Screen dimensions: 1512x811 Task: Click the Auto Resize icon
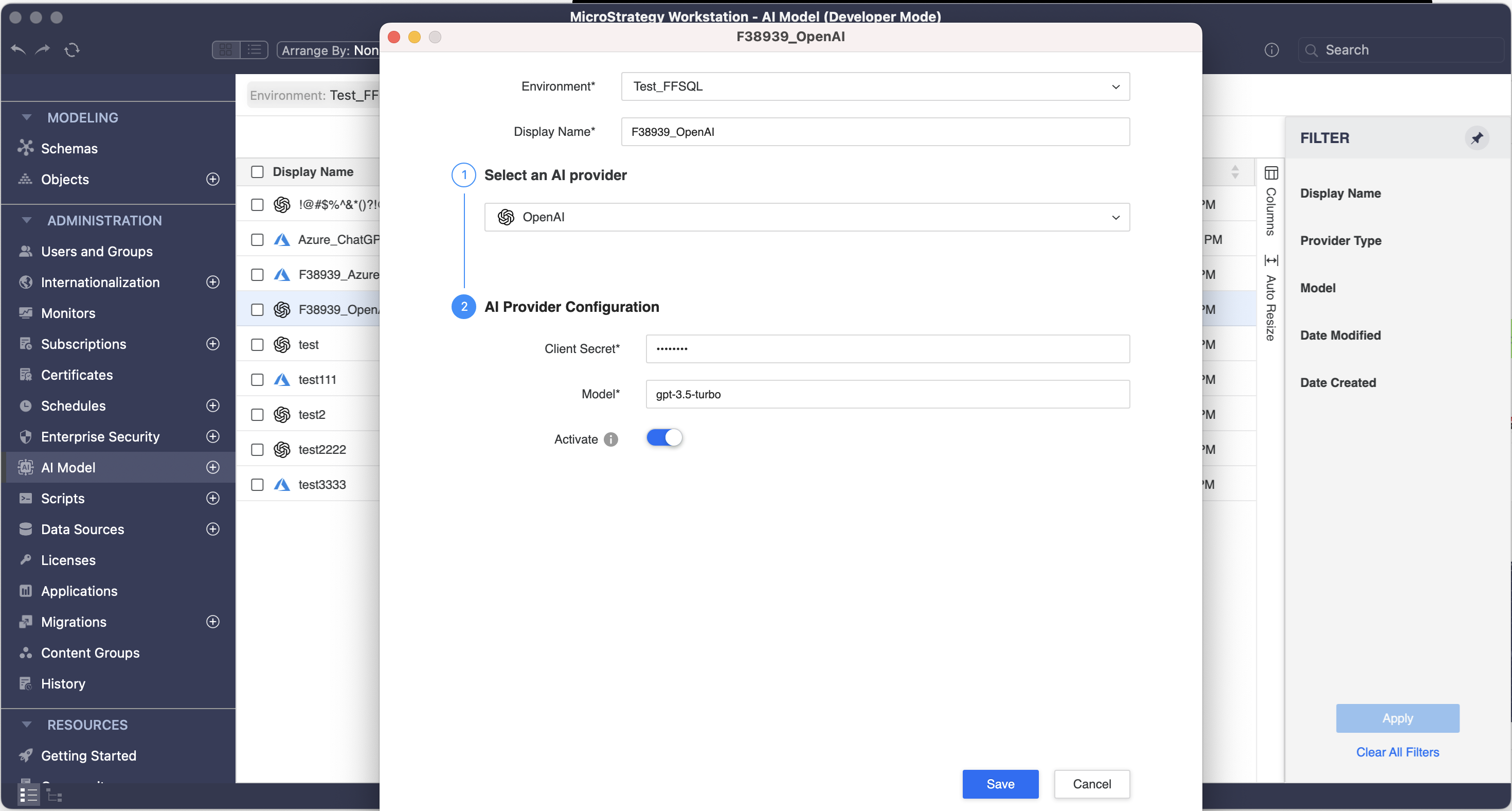click(1271, 260)
